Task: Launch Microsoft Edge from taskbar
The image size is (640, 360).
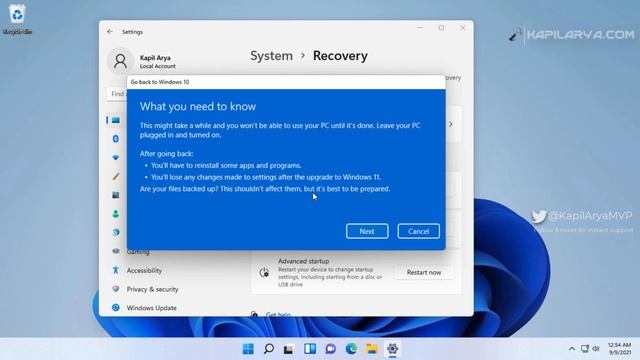Action: 351,349
